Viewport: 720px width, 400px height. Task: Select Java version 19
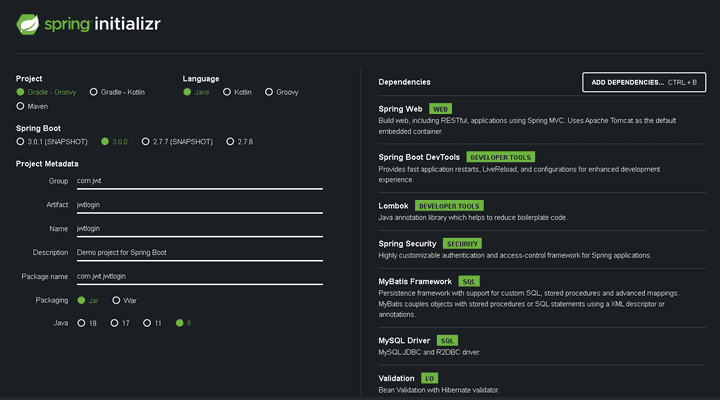pyautogui.click(x=82, y=323)
